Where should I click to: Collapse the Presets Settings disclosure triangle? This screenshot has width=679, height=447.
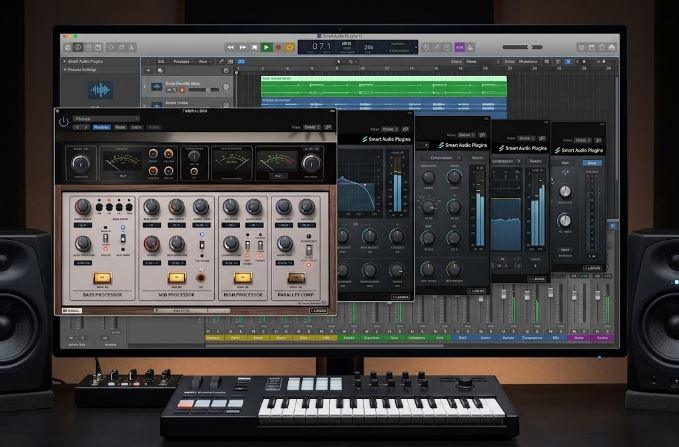(65, 69)
